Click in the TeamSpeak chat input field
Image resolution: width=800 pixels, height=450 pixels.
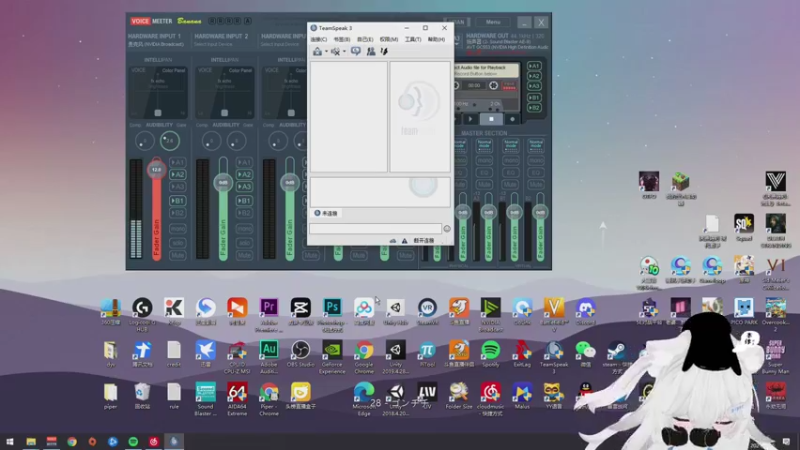coord(376,229)
